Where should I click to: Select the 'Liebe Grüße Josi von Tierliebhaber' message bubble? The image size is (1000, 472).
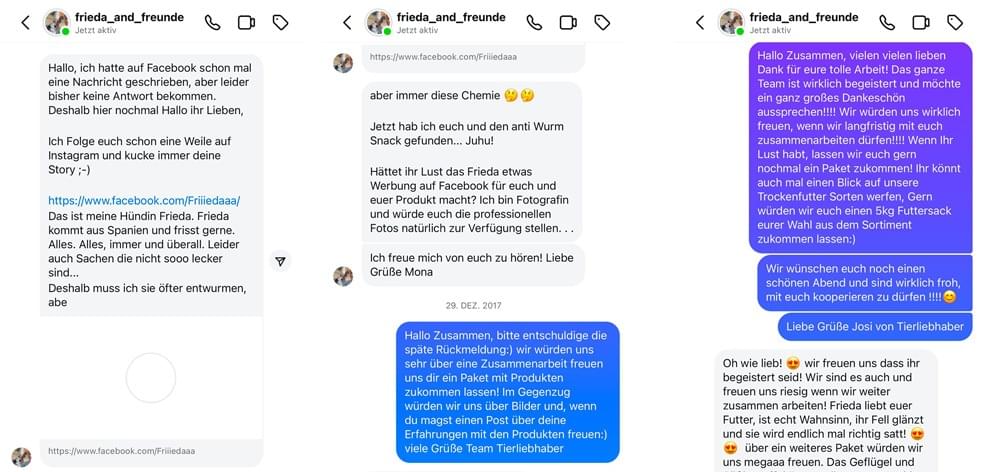pos(875,327)
